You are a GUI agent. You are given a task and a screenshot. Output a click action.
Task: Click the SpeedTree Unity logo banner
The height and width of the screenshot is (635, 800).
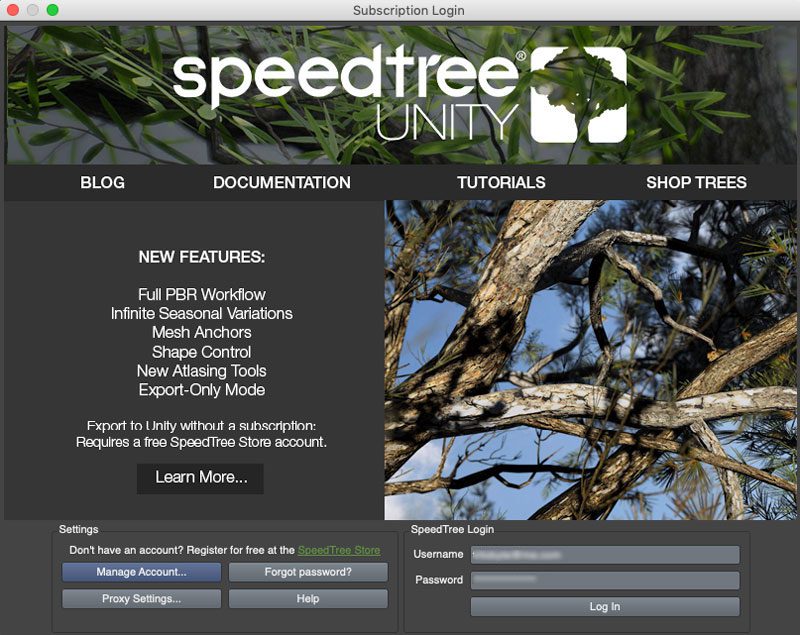pos(400,95)
